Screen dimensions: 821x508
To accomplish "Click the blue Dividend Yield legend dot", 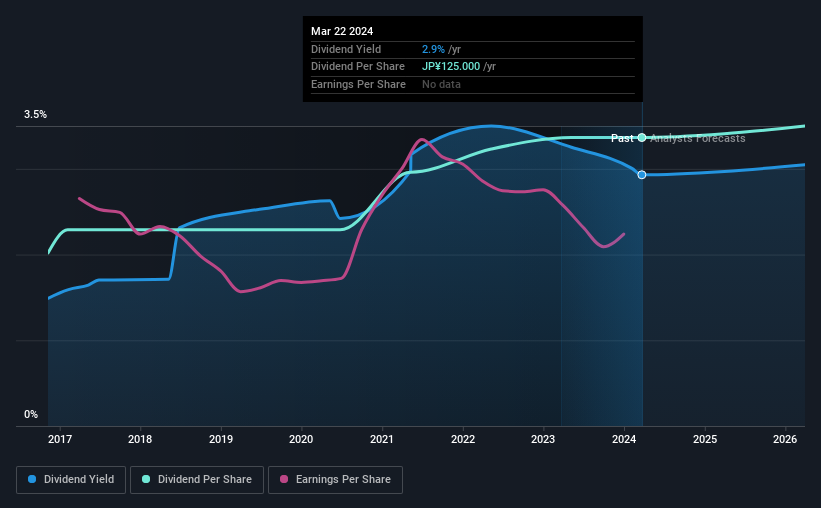I will pyautogui.click(x=32, y=479).
